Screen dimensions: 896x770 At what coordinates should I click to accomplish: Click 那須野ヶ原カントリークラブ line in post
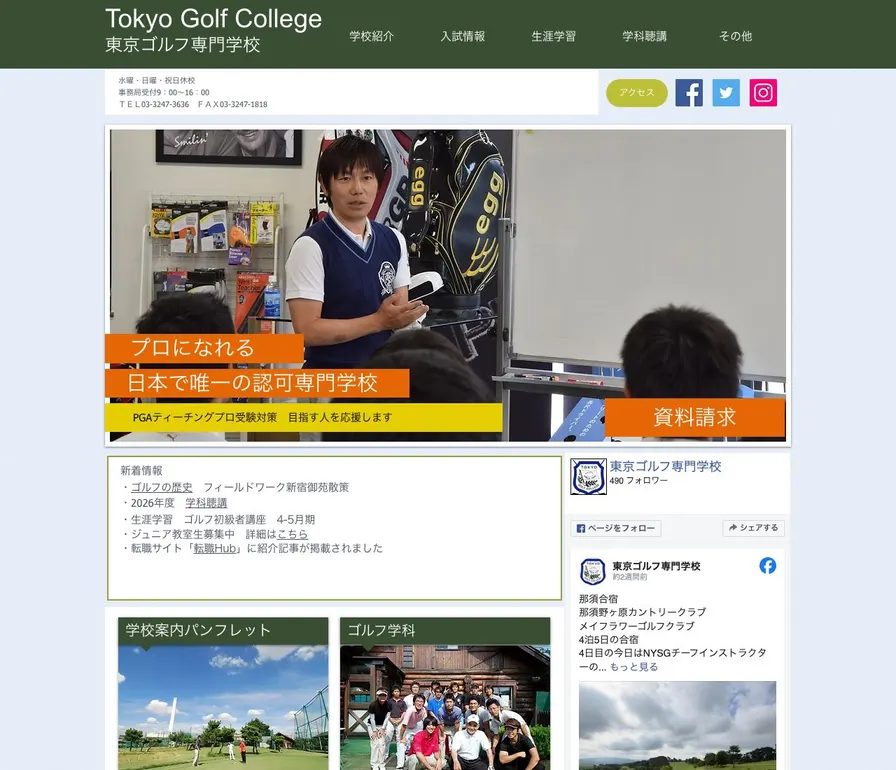pos(642,612)
